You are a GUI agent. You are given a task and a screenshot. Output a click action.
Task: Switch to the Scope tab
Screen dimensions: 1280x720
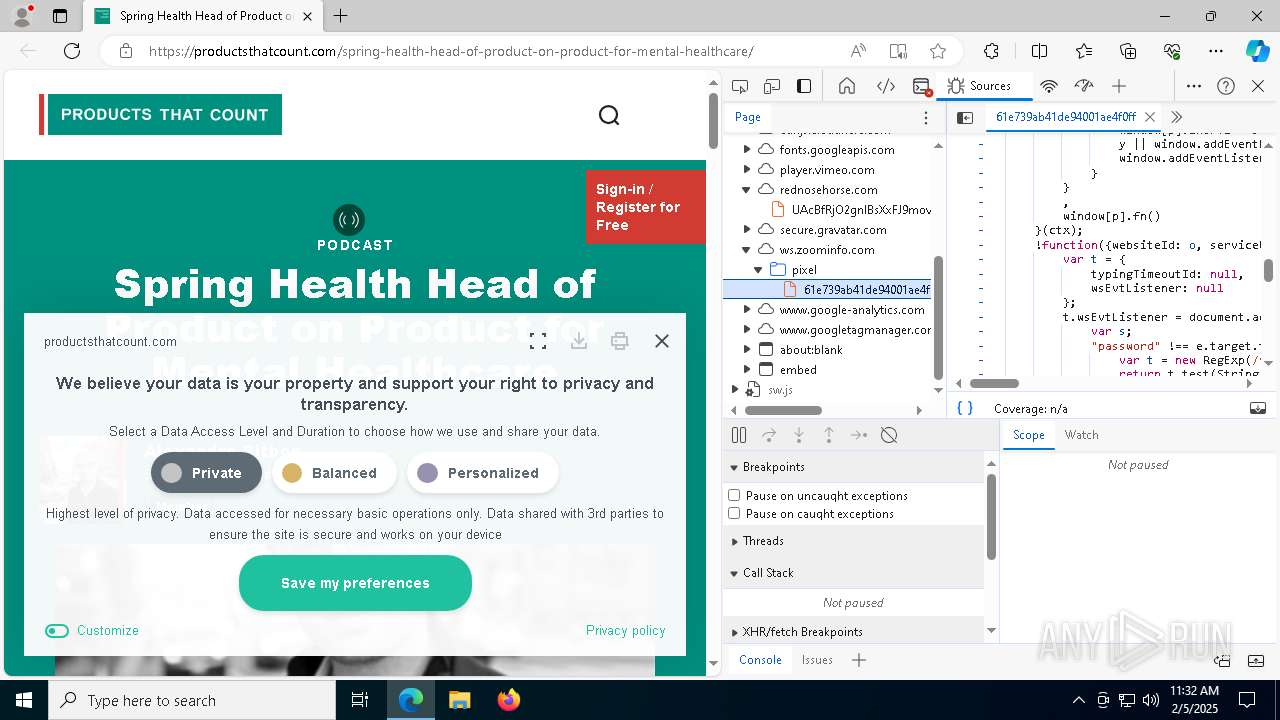pyautogui.click(x=1028, y=435)
